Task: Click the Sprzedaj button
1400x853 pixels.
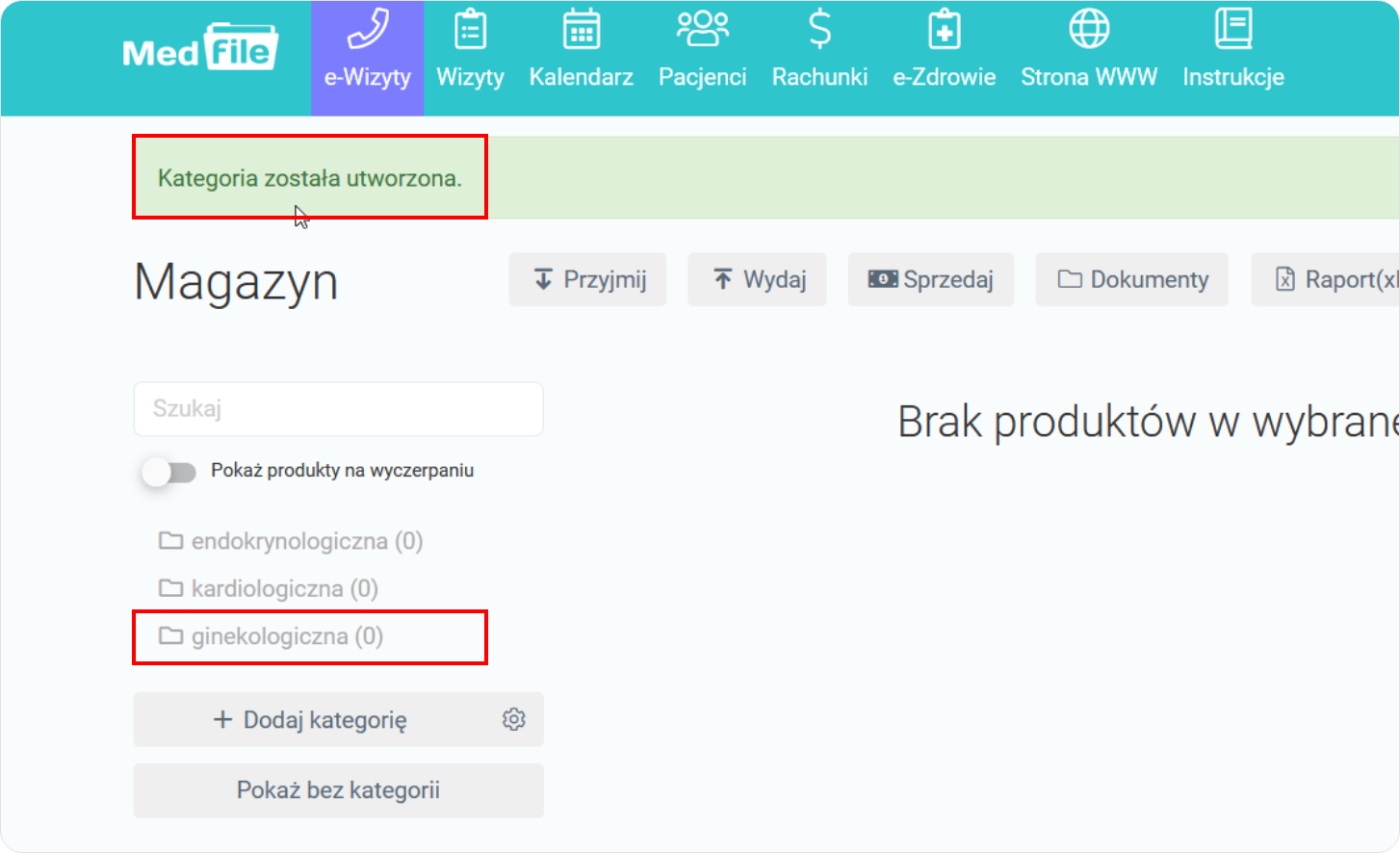Action: (x=931, y=280)
